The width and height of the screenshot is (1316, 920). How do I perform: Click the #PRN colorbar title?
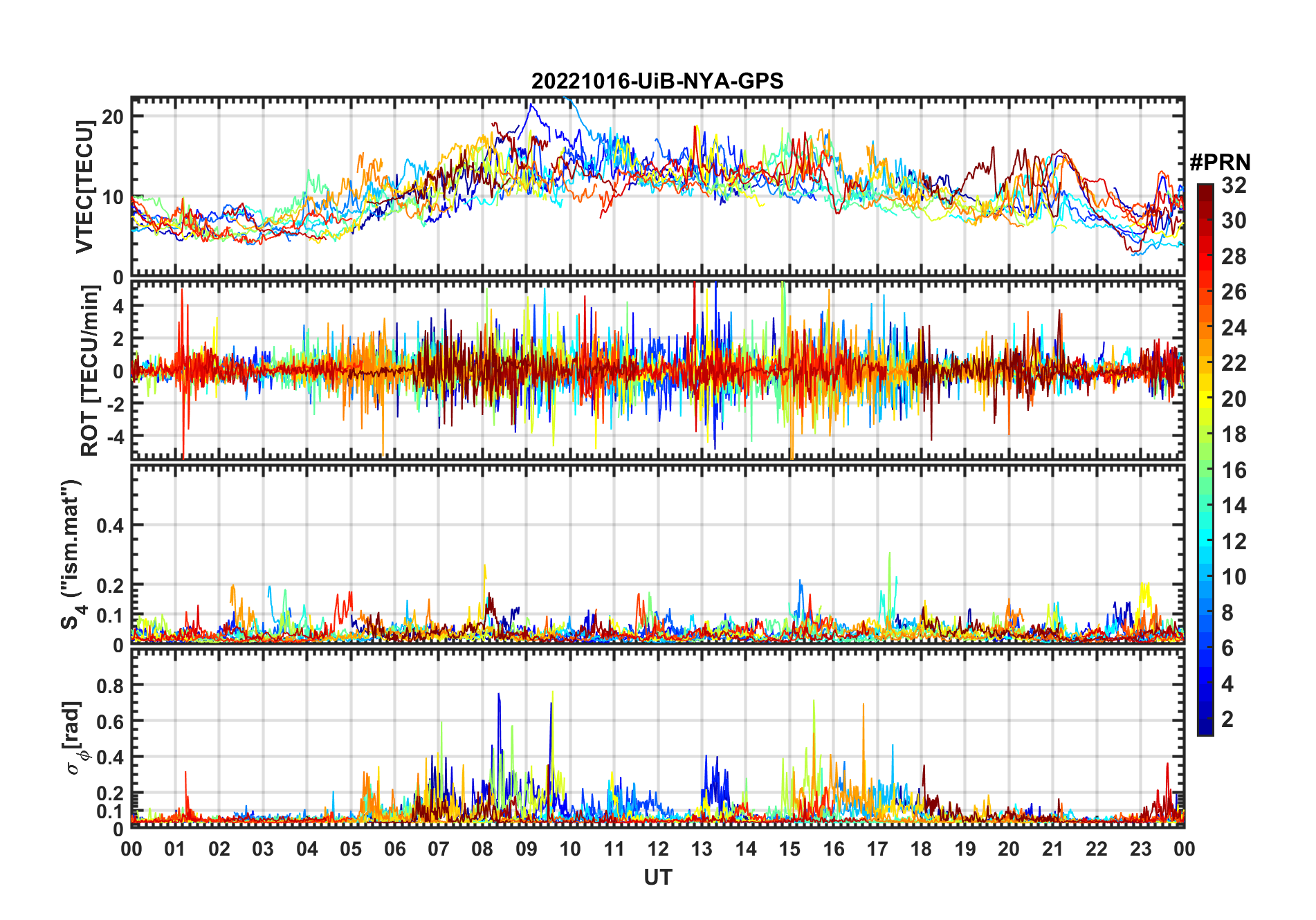[x=1220, y=163]
